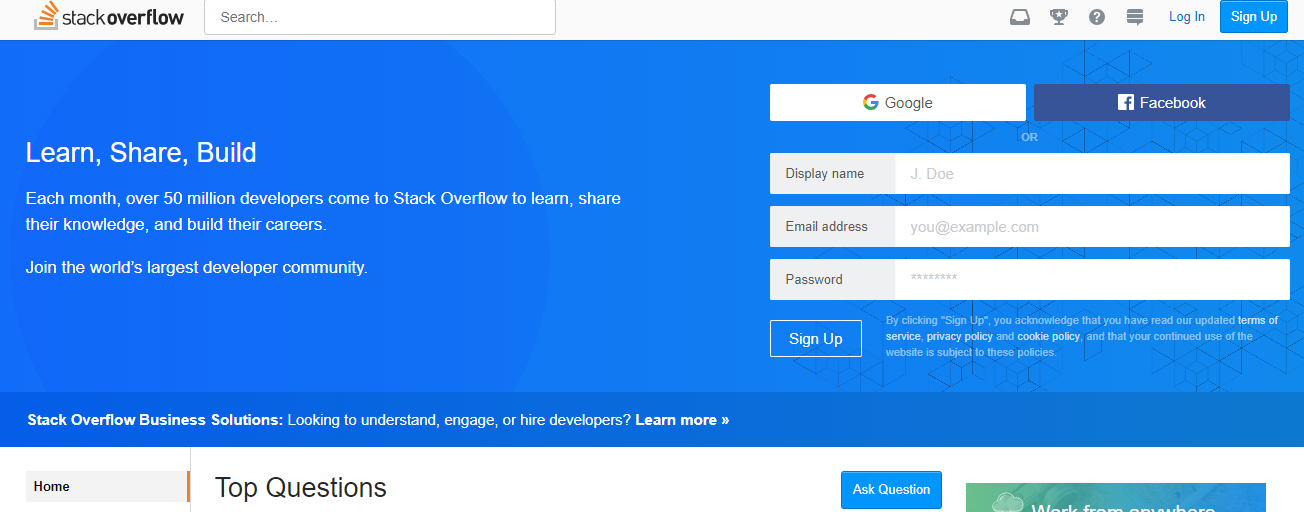The image size is (1304, 512).
Task: Click the Ask Question button
Action: tap(891, 490)
